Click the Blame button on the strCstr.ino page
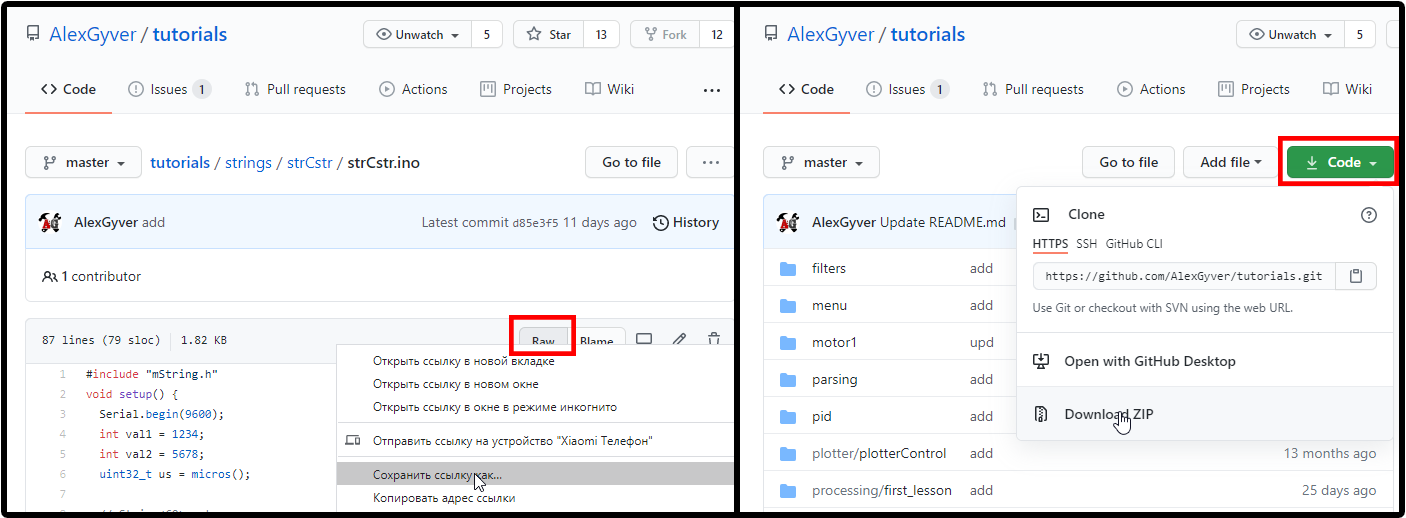 597,341
